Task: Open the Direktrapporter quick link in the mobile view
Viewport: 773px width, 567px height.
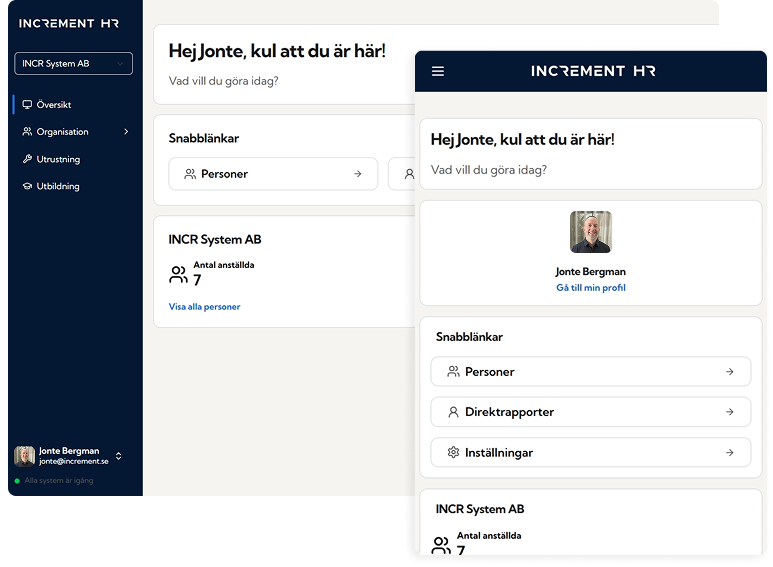Action: coord(591,412)
